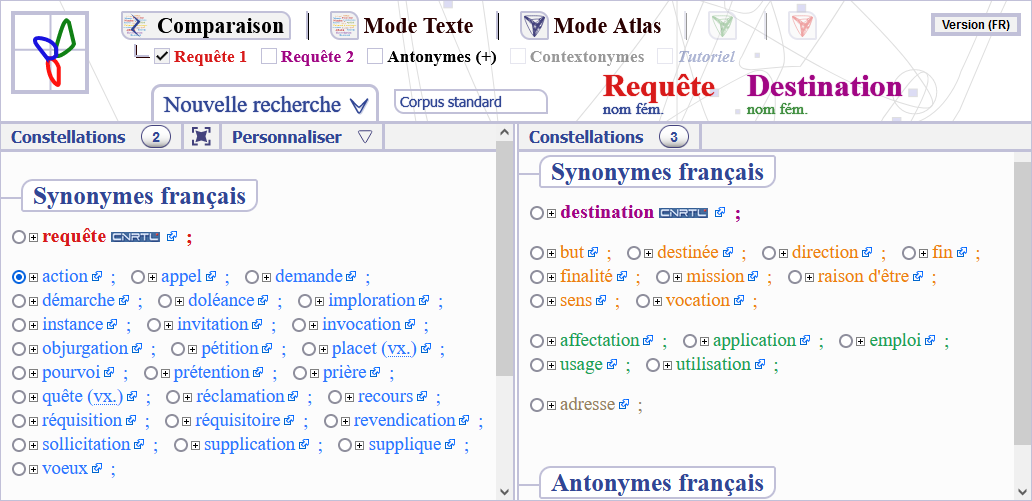Click the Version (FR) button

point(975,25)
